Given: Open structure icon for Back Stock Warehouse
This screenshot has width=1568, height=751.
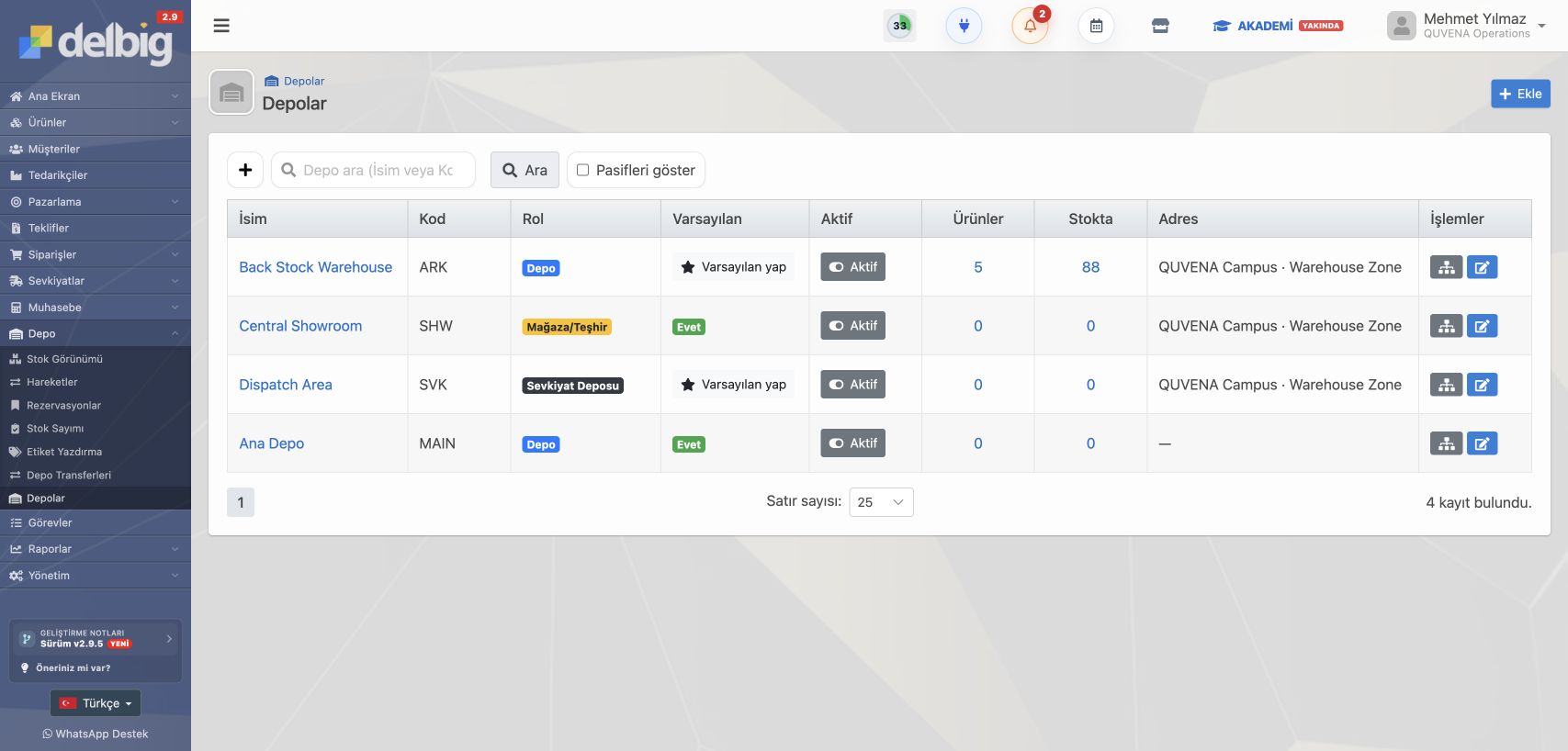Looking at the screenshot, I should pos(1446,267).
